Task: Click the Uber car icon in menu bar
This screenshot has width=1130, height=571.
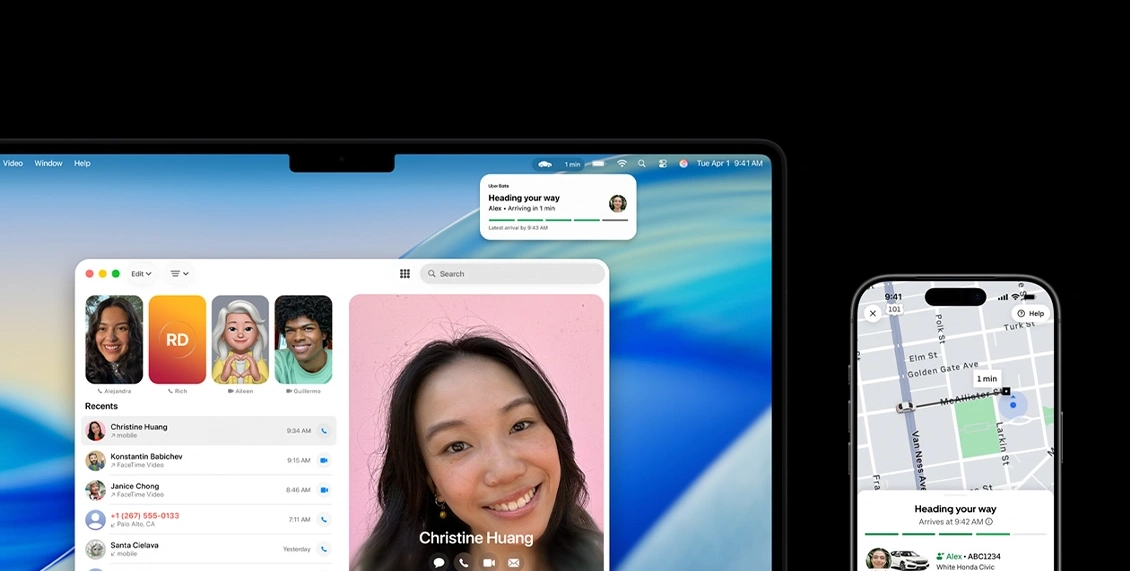Action: pos(545,164)
